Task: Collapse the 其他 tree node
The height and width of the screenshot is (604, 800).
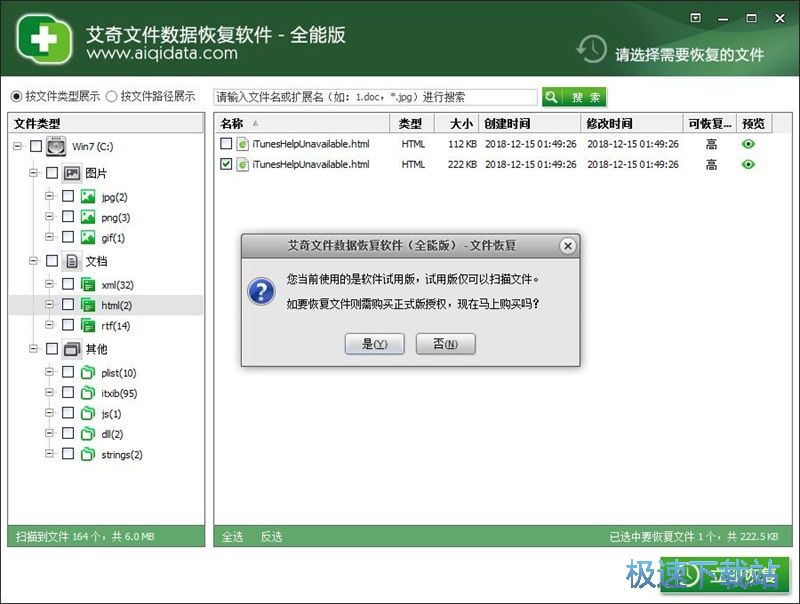Action: point(33,348)
